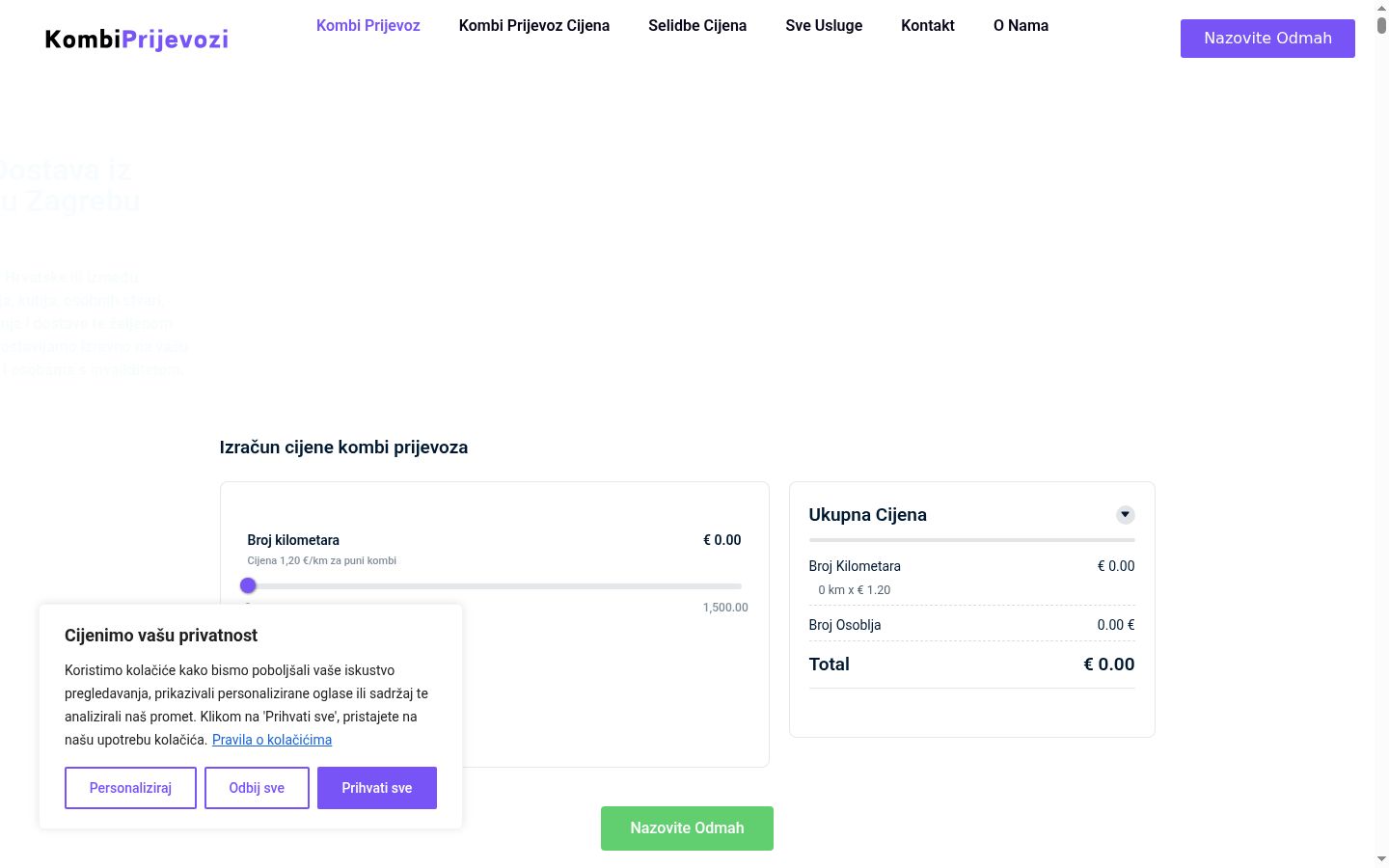Click the '0 km x € 1.20' text
1389x868 pixels.
click(x=855, y=590)
